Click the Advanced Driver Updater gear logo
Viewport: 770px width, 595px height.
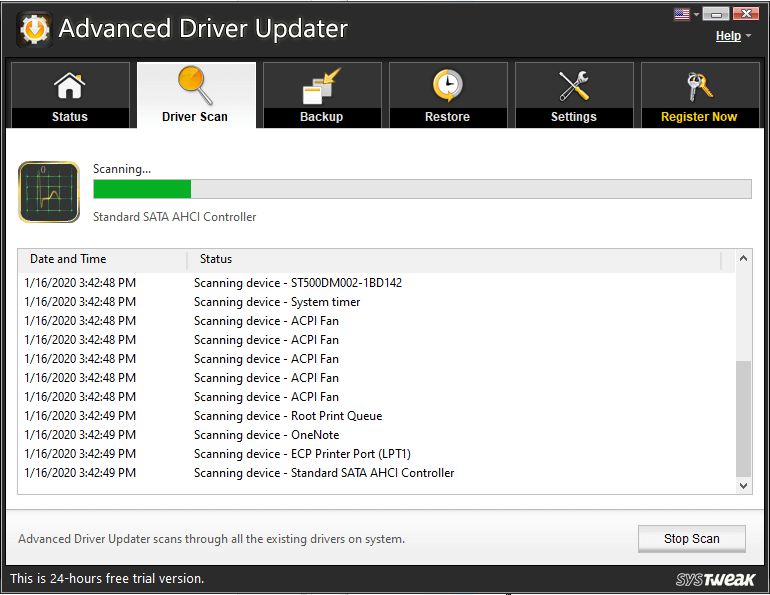pos(34,29)
